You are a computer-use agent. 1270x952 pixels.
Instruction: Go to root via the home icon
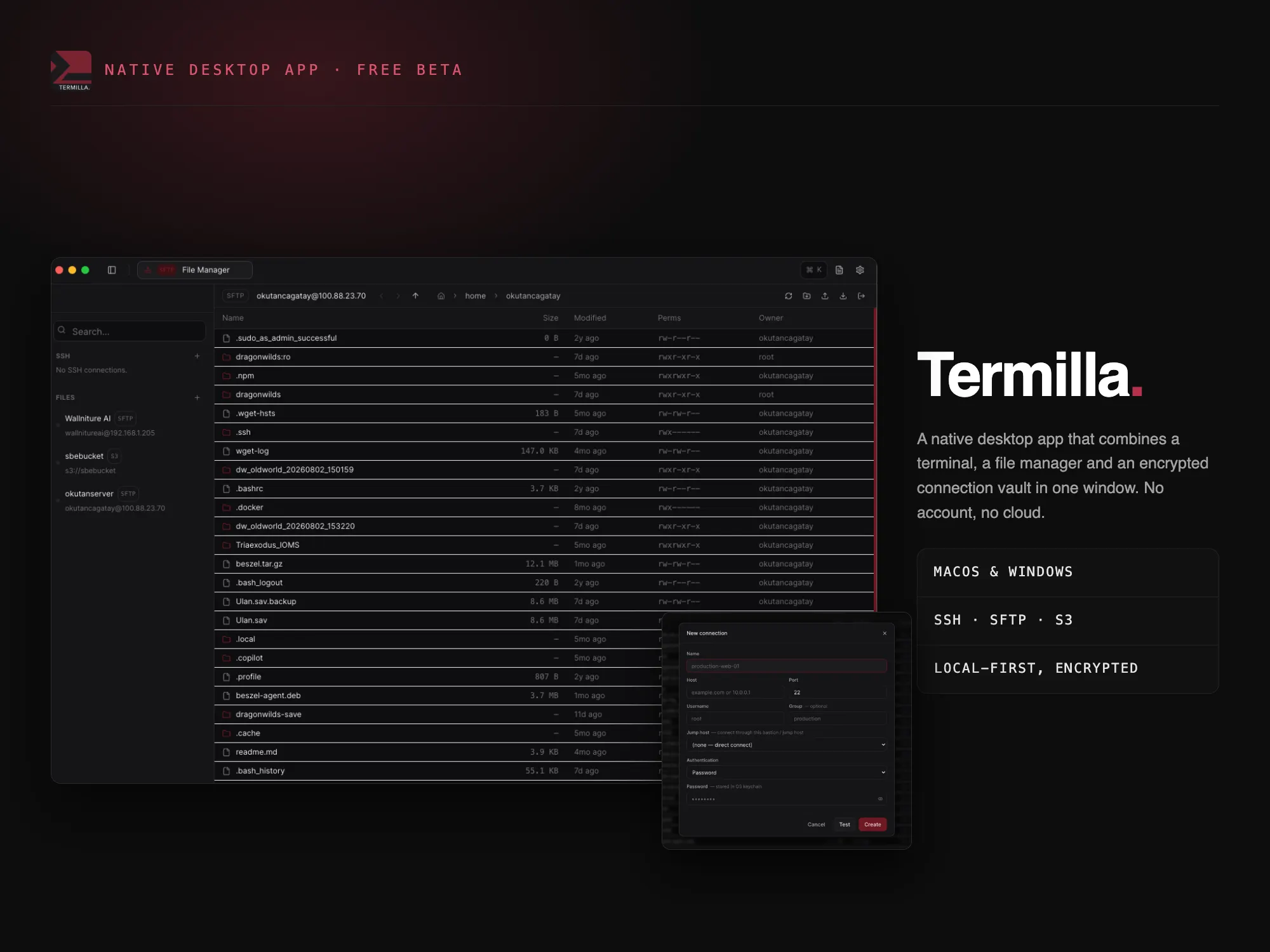click(x=441, y=296)
